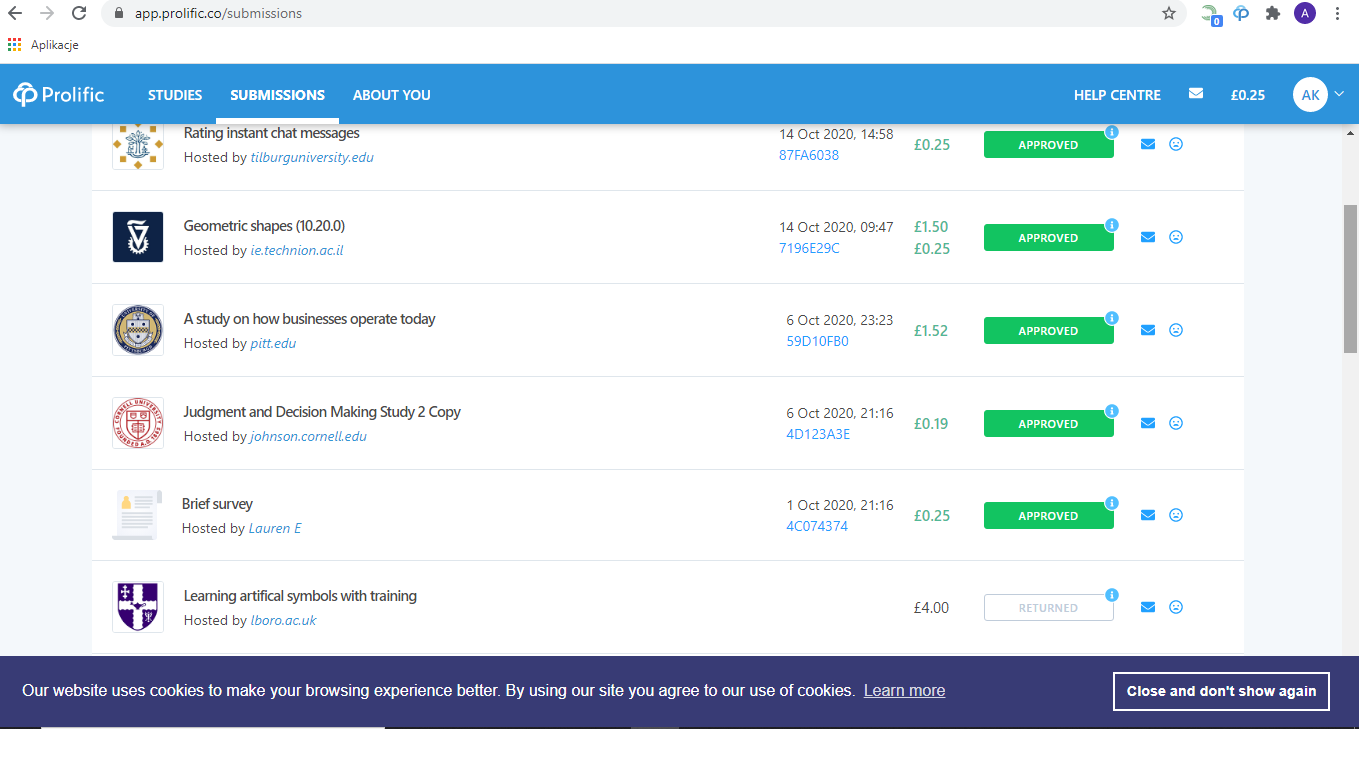Report issue face icon for businesses operate study
This screenshot has width=1366, height=768.
pos(1176,330)
